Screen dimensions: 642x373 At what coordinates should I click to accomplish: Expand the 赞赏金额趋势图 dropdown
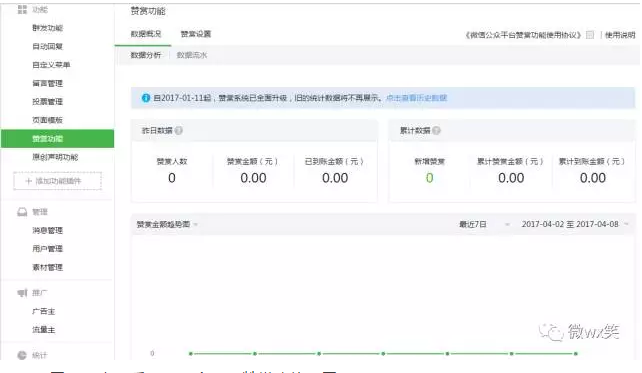coord(167,224)
